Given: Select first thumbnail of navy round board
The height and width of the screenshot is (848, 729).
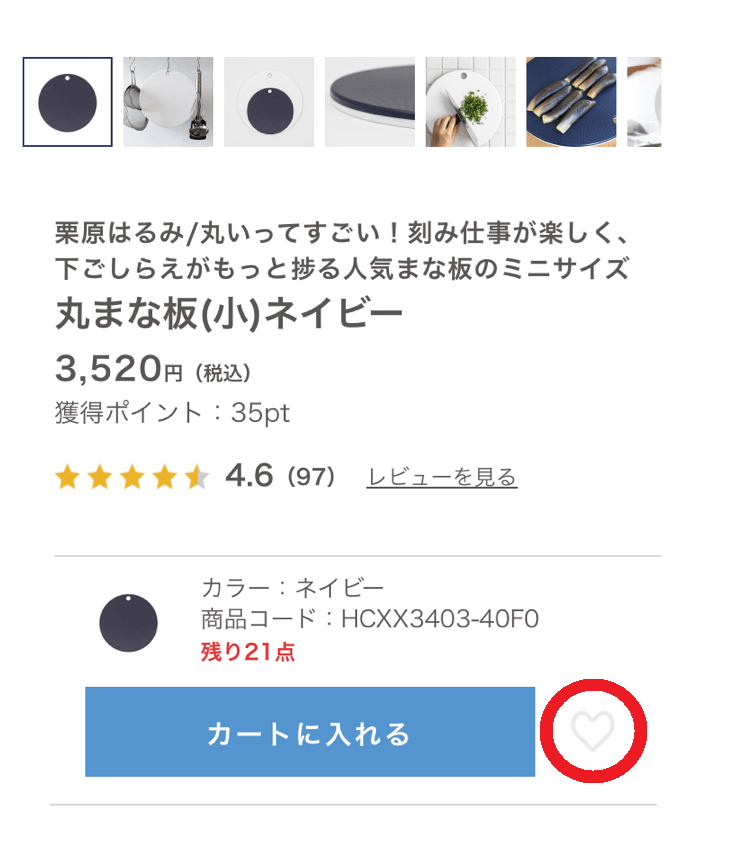Looking at the screenshot, I should tap(68, 102).
